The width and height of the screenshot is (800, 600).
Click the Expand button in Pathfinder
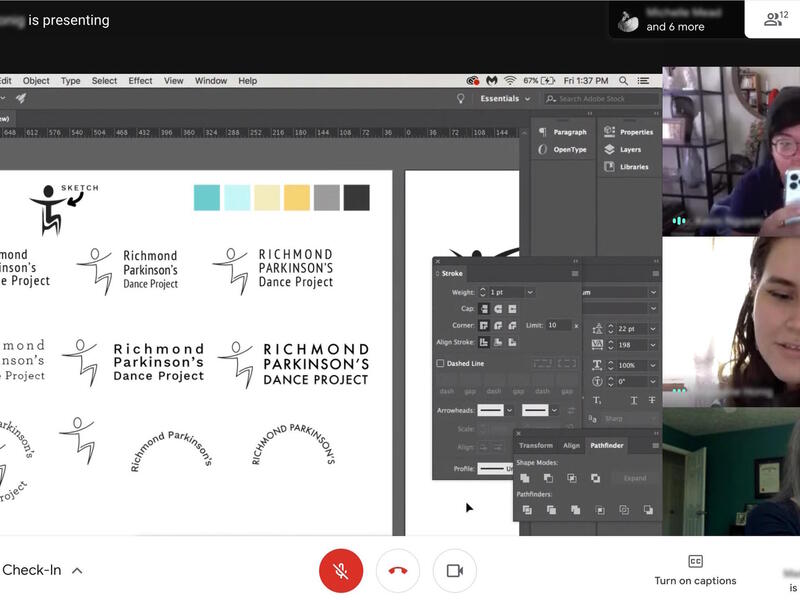tap(635, 478)
